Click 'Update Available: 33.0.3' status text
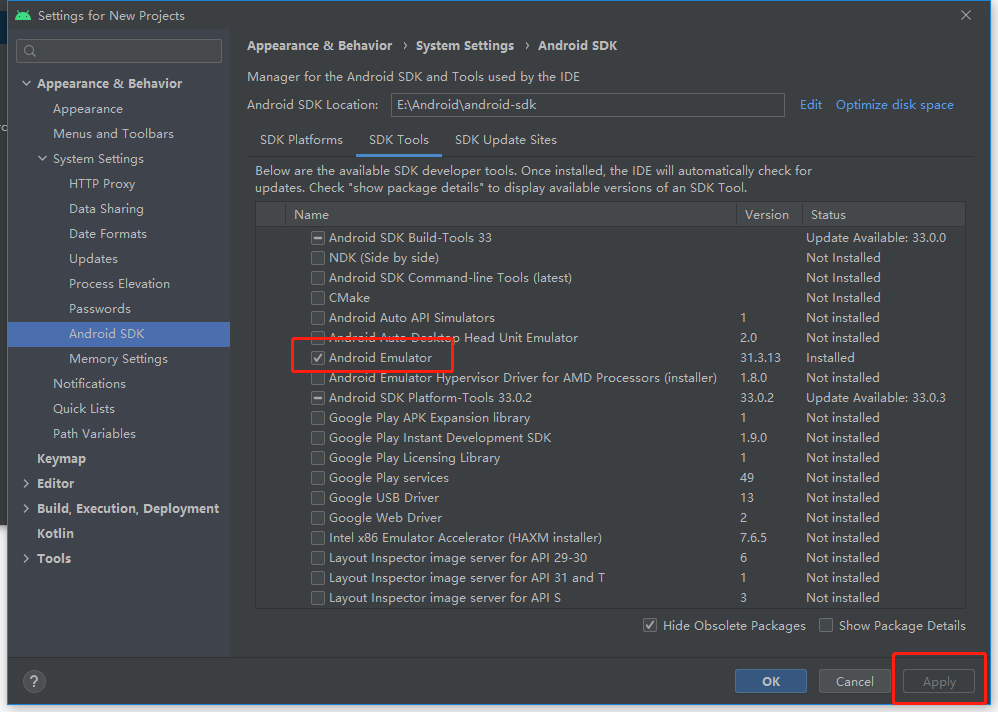 pyautogui.click(x=876, y=398)
